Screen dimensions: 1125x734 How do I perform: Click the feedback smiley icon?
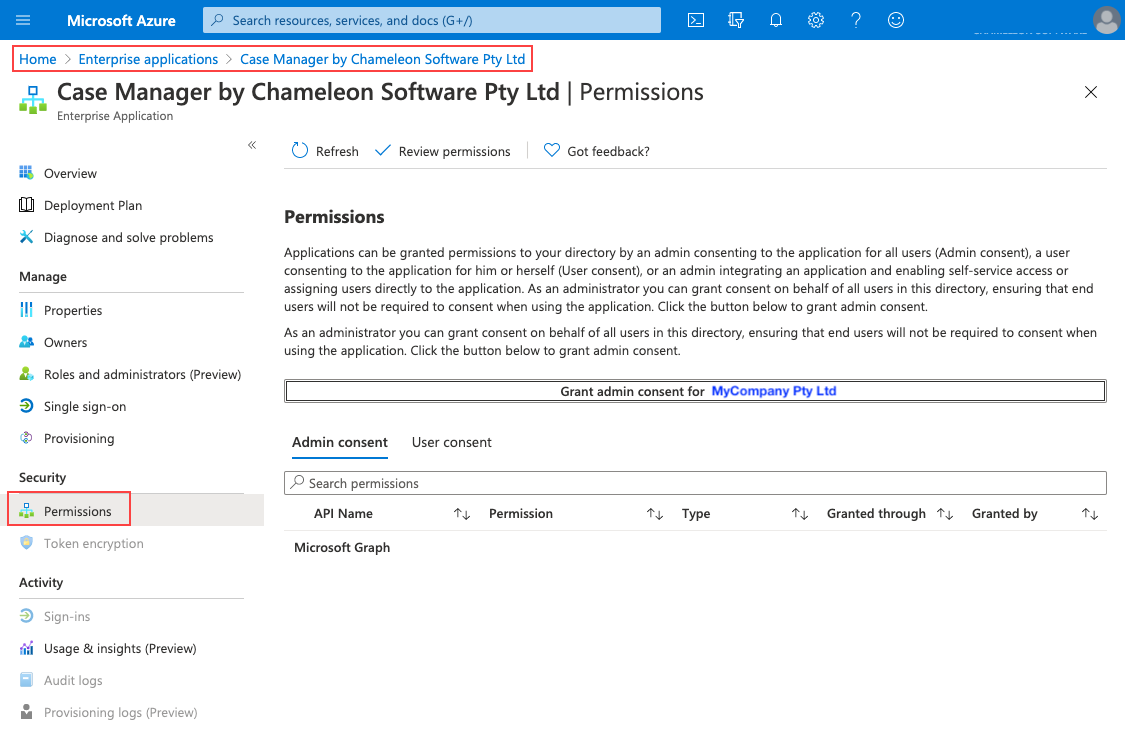pos(896,20)
